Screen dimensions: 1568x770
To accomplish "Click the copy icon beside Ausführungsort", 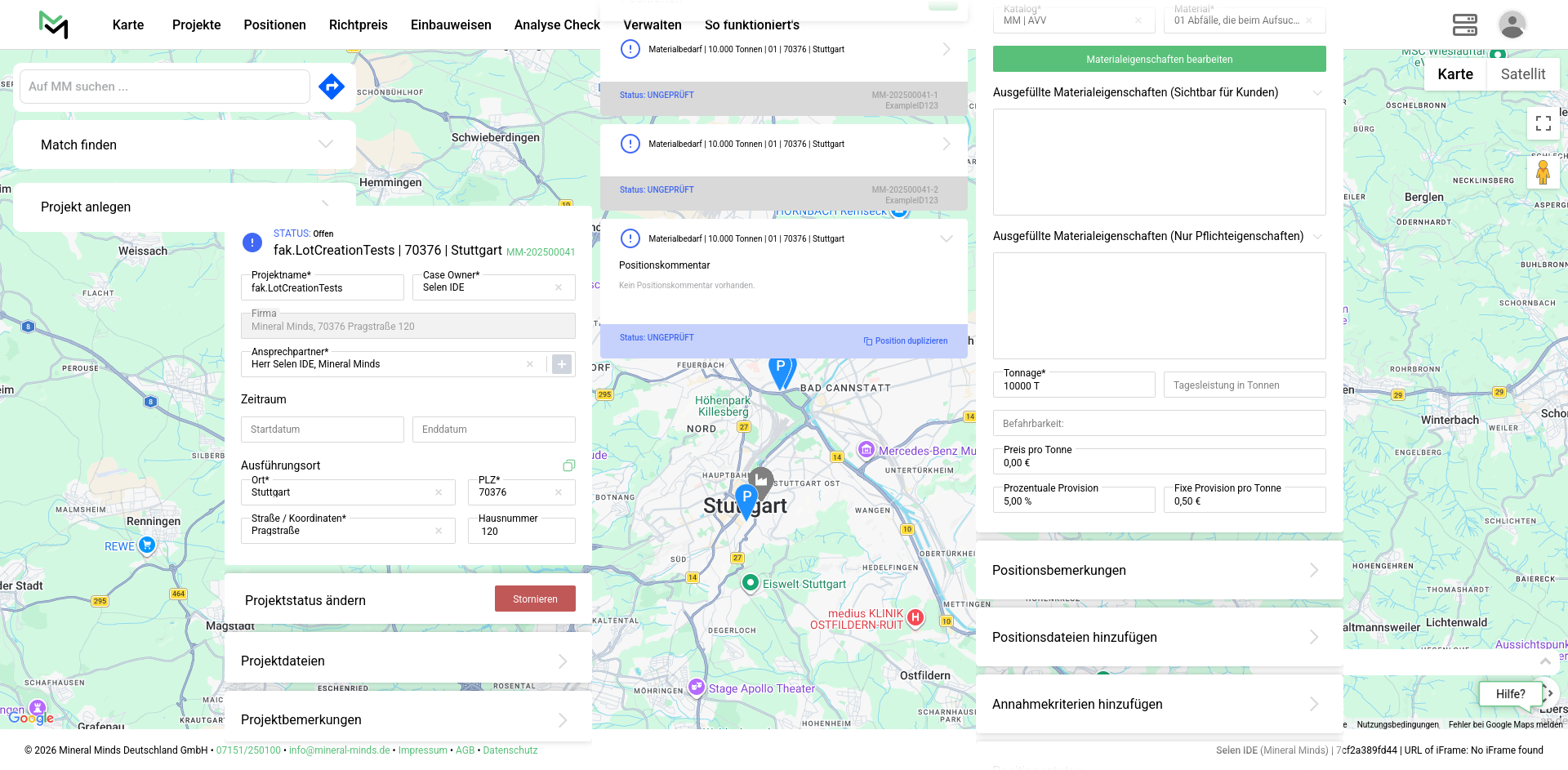I will tap(569, 465).
